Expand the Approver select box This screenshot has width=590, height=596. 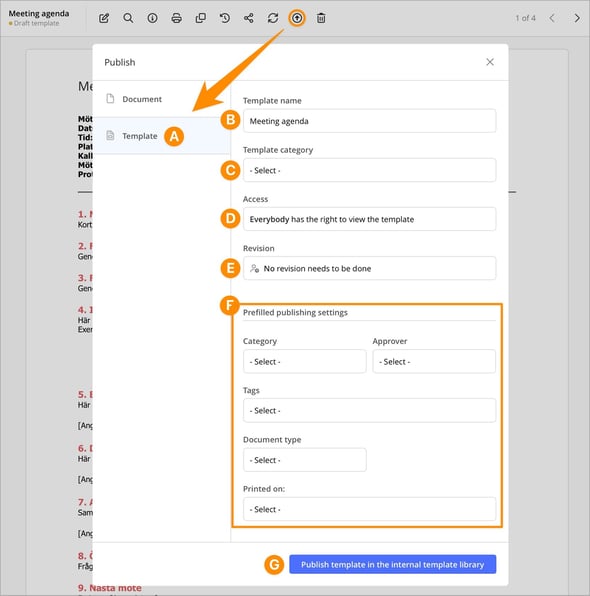pyautogui.click(x=434, y=361)
